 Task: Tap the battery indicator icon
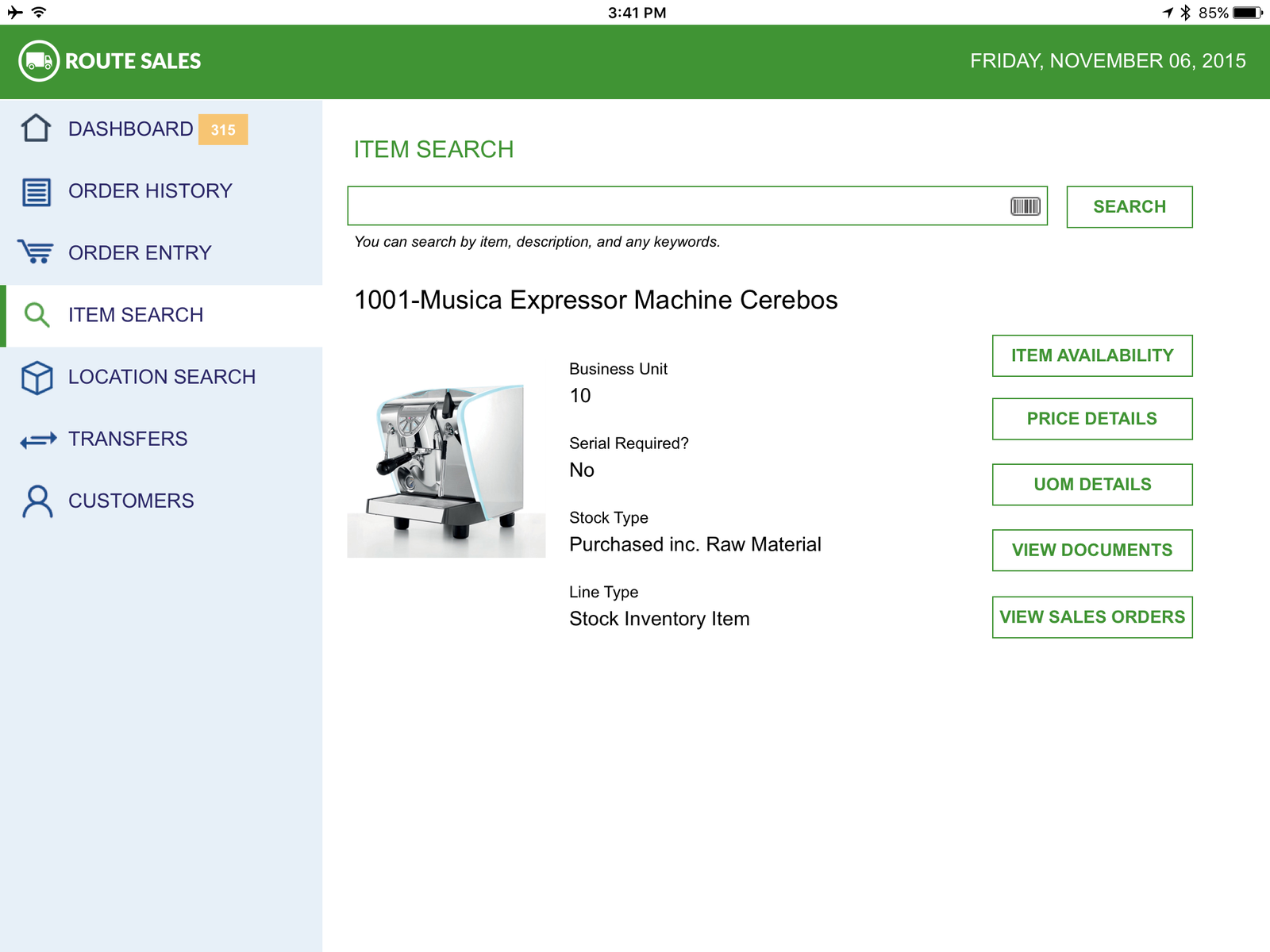1247,13
